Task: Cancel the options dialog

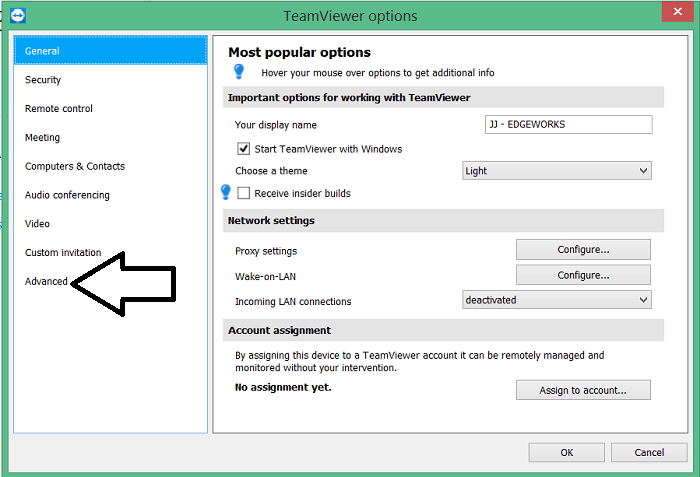Action: point(649,452)
